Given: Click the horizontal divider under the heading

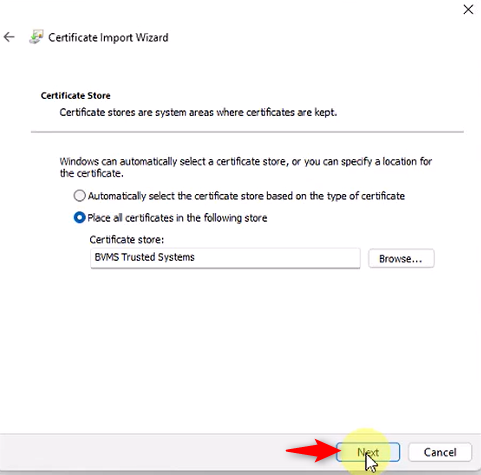Looking at the screenshot, I should [x=247, y=132].
